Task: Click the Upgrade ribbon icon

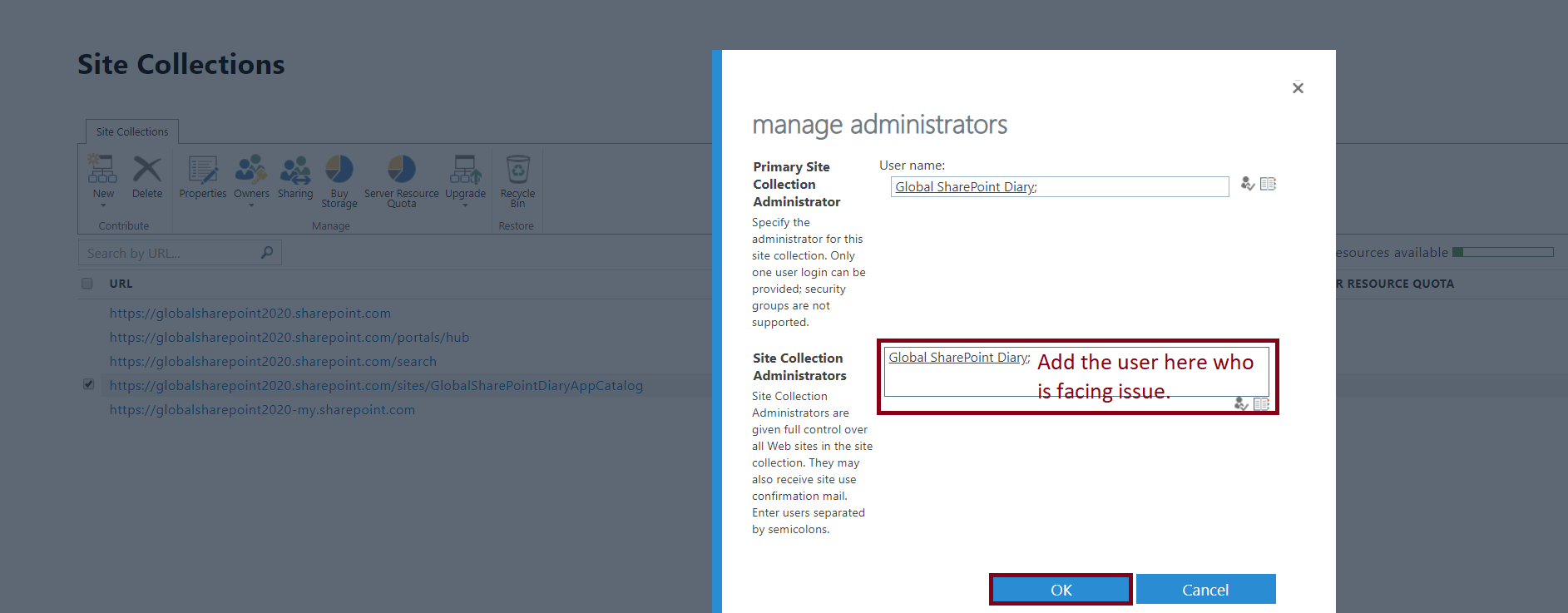Action: click(465, 170)
